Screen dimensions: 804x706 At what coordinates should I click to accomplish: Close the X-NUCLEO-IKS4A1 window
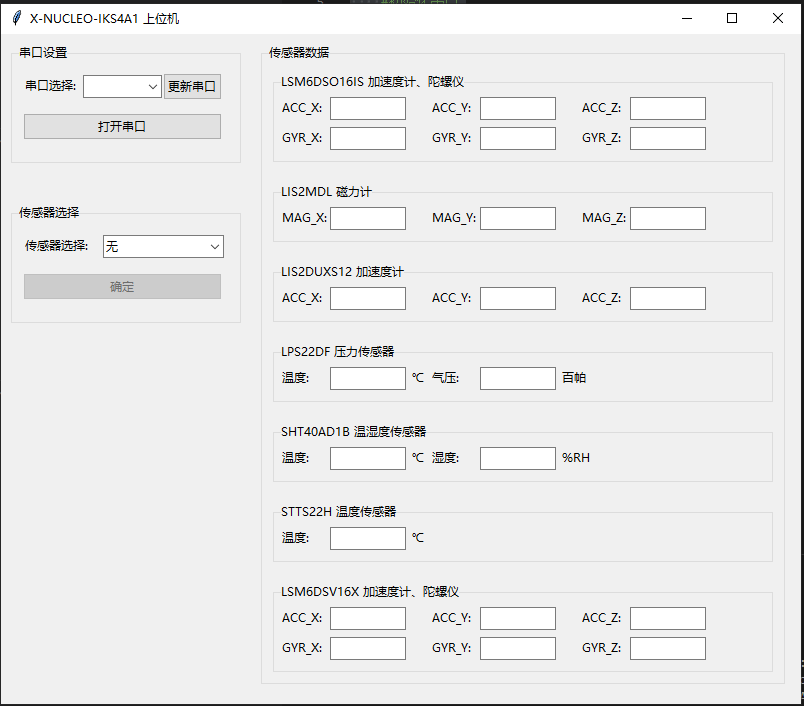pyautogui.click(x=778, y=18)
